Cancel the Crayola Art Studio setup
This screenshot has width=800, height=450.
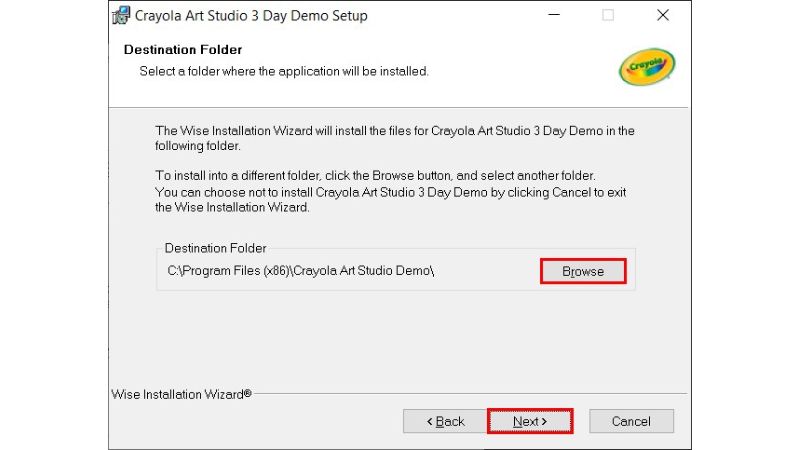click(631, 421)
